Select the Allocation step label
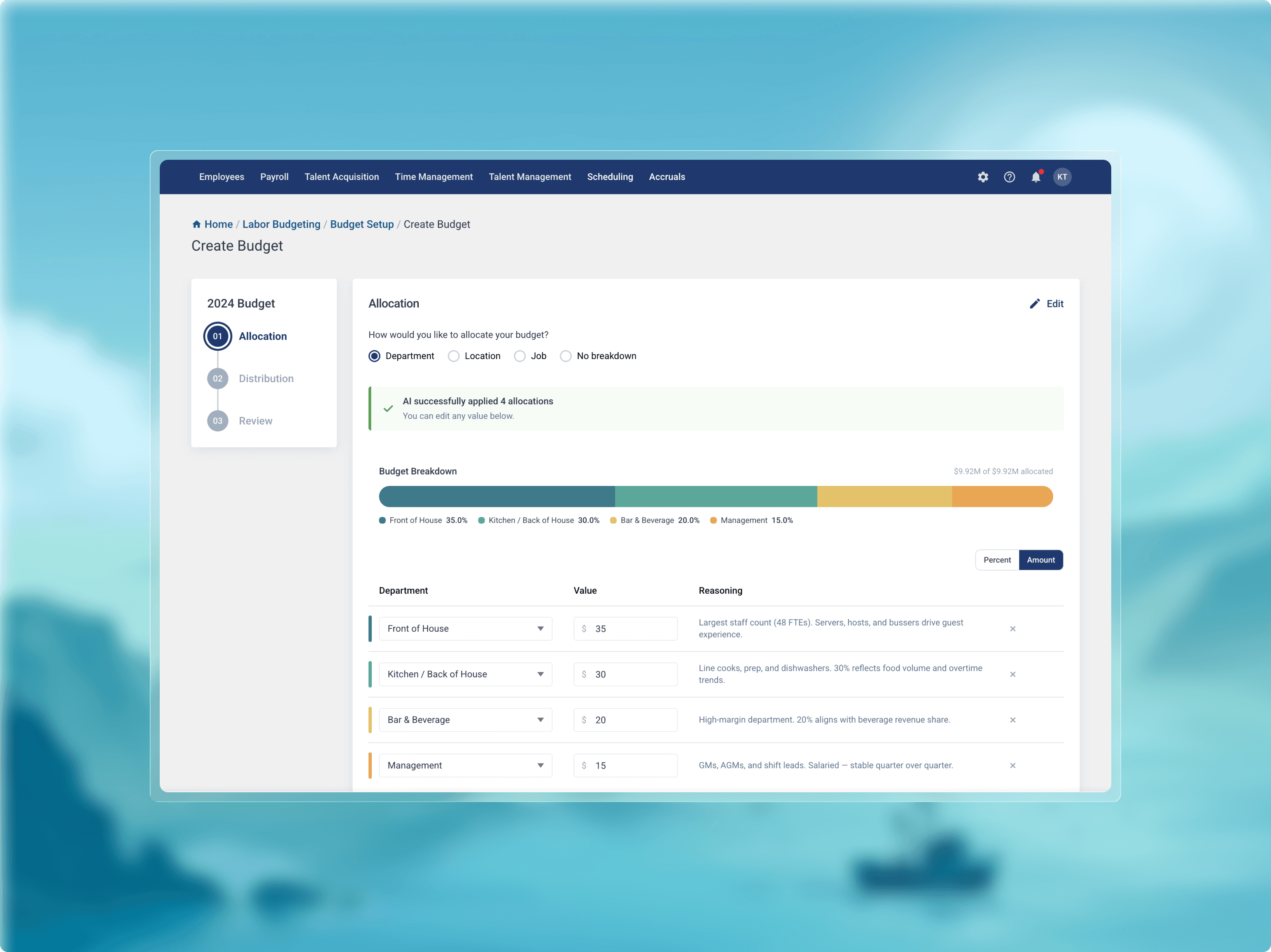 pos(263,336)
